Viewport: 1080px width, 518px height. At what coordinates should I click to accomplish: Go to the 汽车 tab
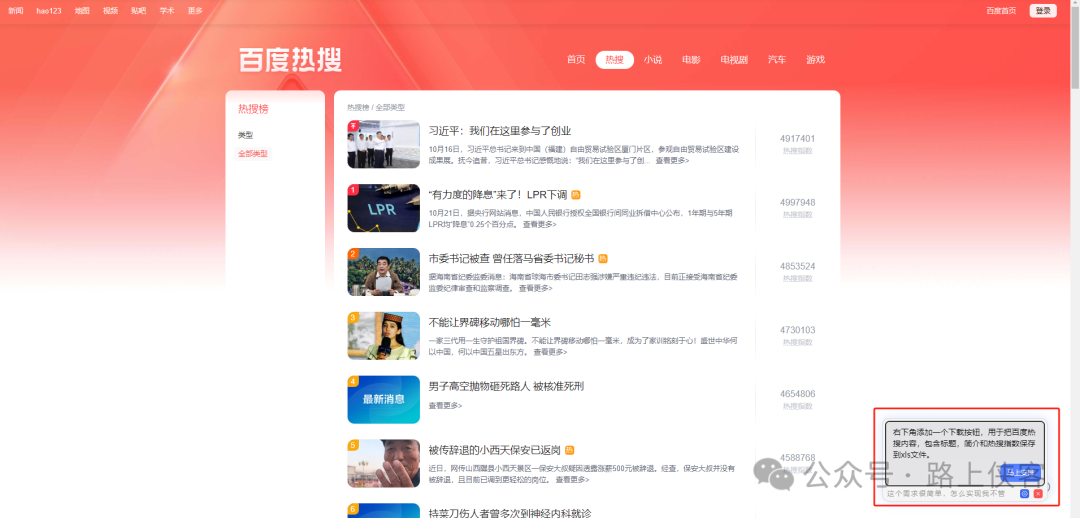pos(777,60)
